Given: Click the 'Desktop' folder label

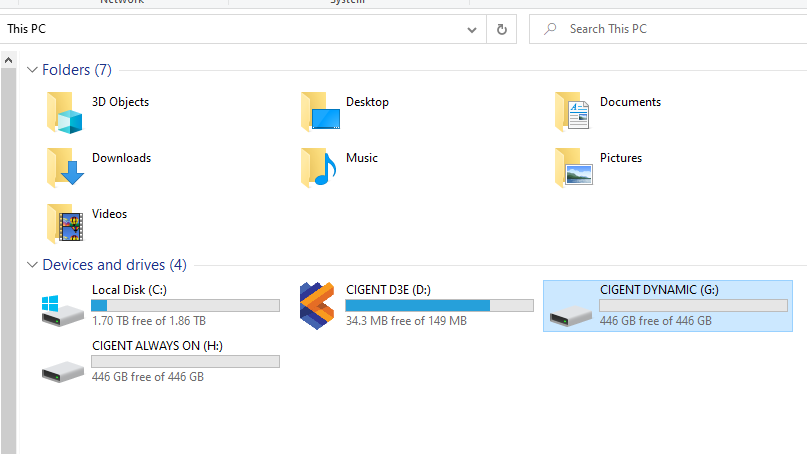Looking at the screenshot, I should [367, 102].
